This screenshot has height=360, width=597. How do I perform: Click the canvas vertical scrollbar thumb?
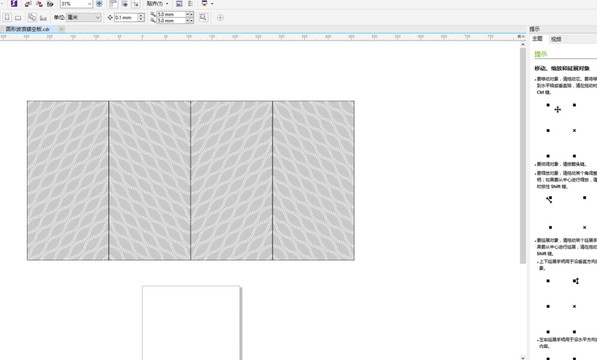pyautogui.click(x=523, y=155)
